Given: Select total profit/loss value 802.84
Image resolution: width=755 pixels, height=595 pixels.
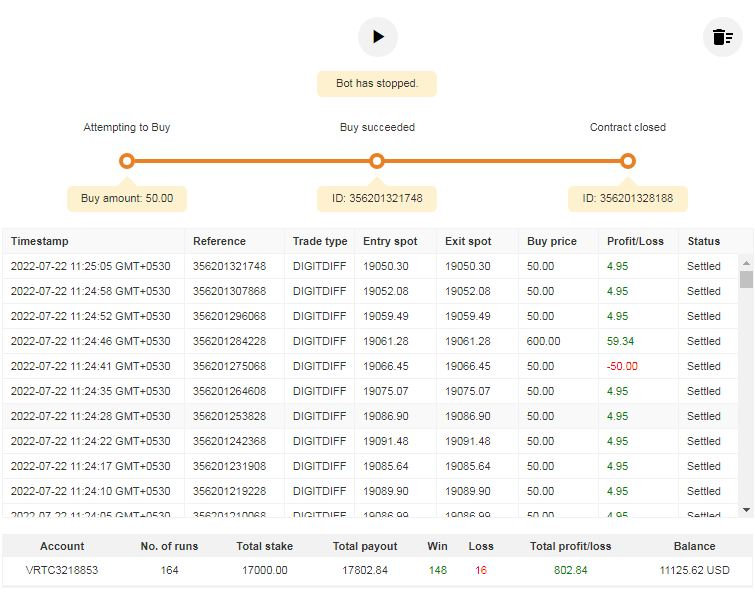Looking at the screenshot, I should (x=571, y=570).
